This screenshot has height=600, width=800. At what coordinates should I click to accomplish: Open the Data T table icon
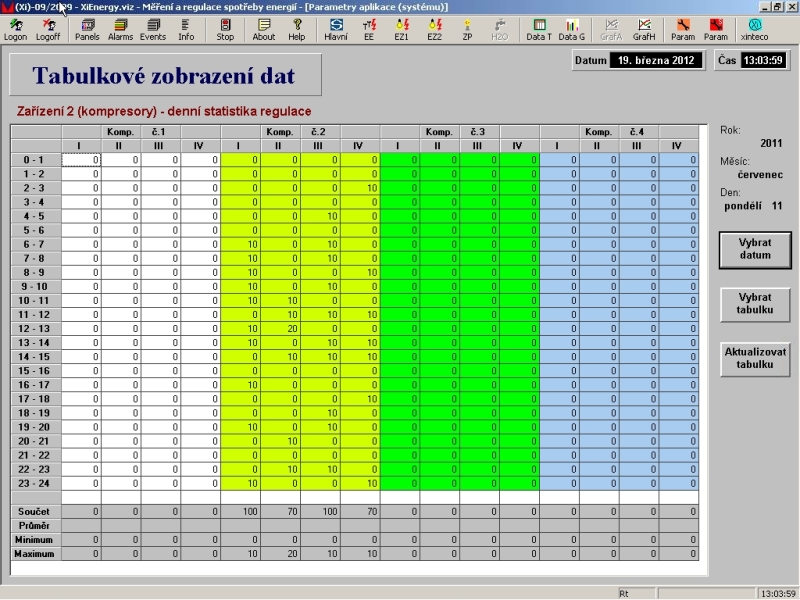[x=539, y=30]
